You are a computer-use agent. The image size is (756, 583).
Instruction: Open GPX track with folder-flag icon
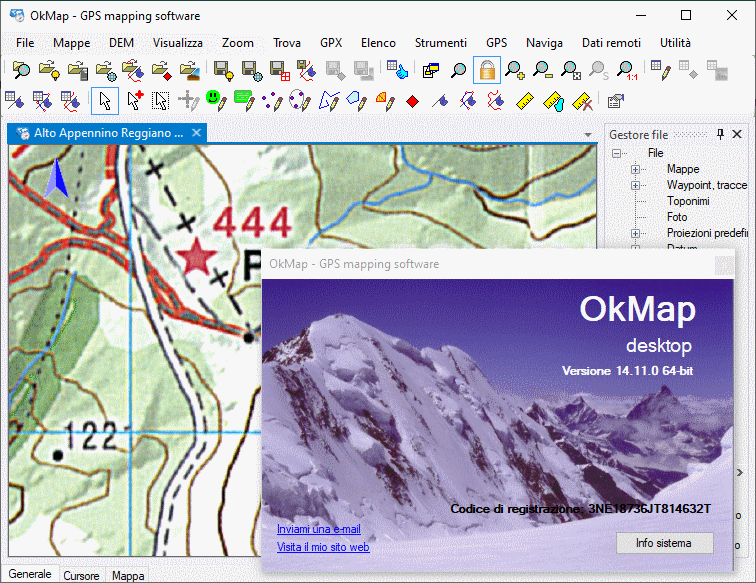click(133, 70)
